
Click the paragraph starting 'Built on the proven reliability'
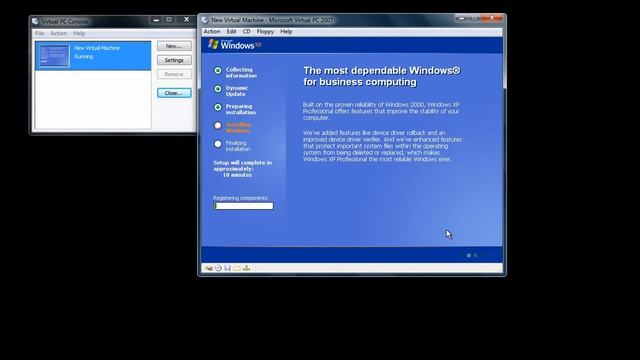[381, 111]
